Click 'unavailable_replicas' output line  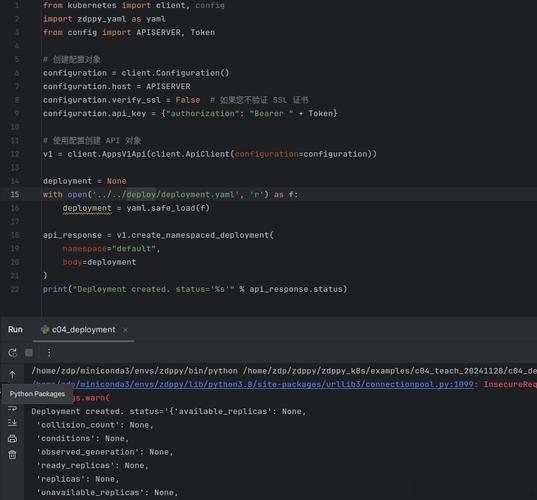point(107,492)
